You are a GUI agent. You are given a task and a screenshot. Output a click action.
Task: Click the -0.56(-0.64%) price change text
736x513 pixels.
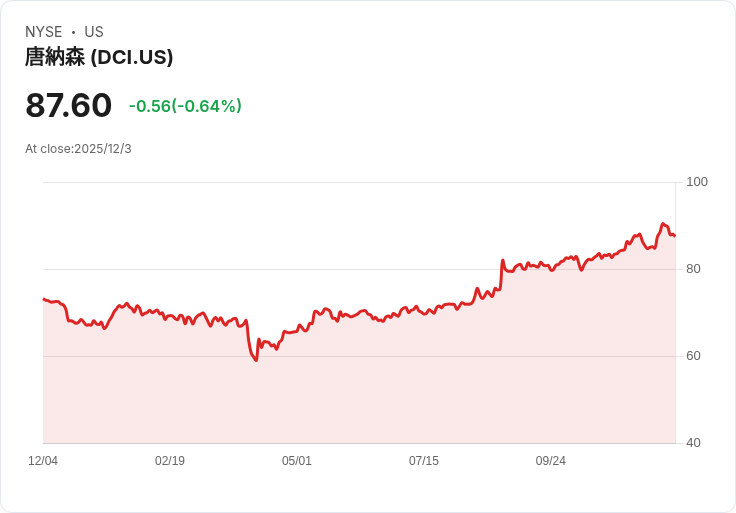point(185,106)
